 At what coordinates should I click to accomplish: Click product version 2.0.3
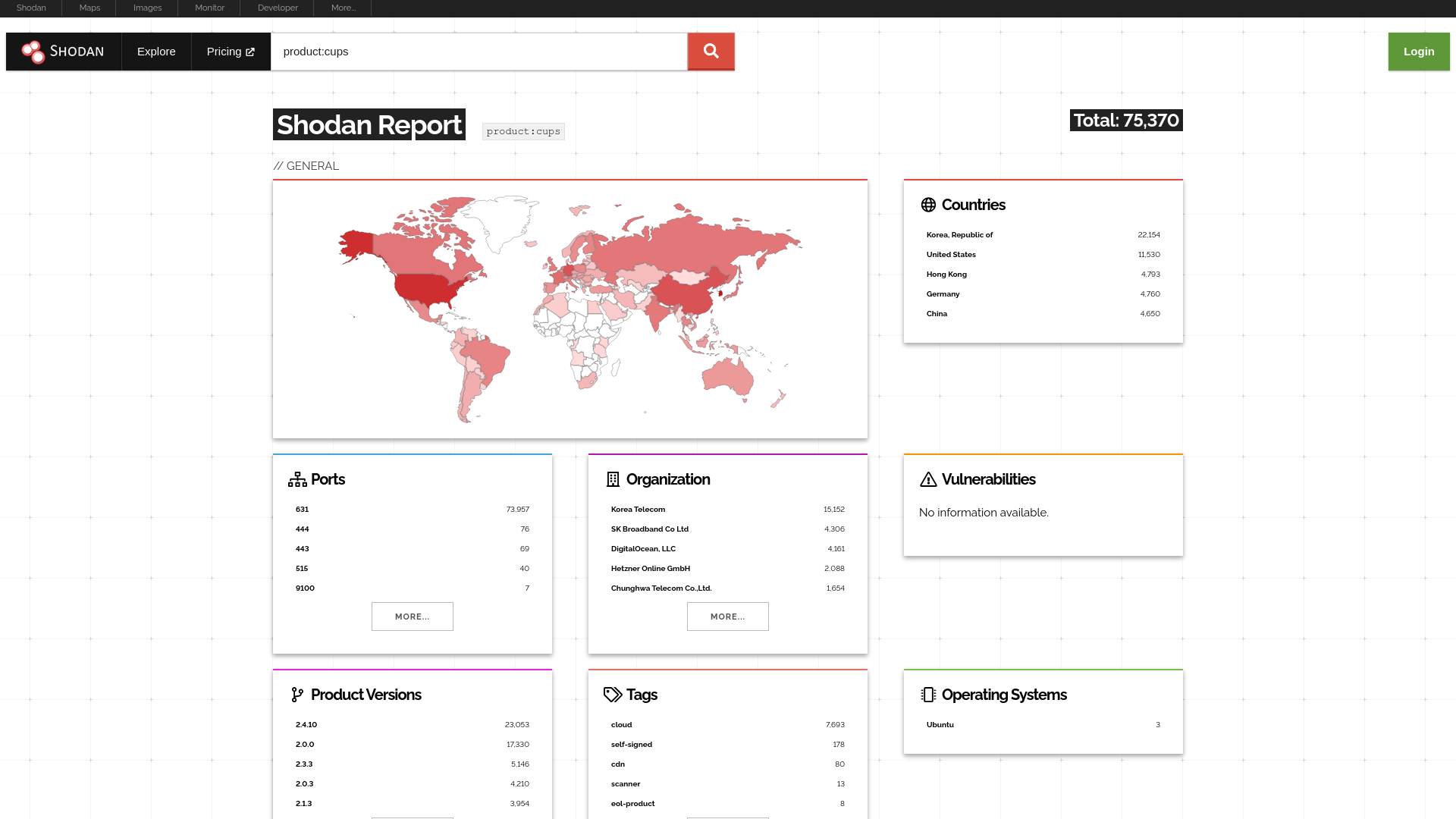click(x=413, y=784)
